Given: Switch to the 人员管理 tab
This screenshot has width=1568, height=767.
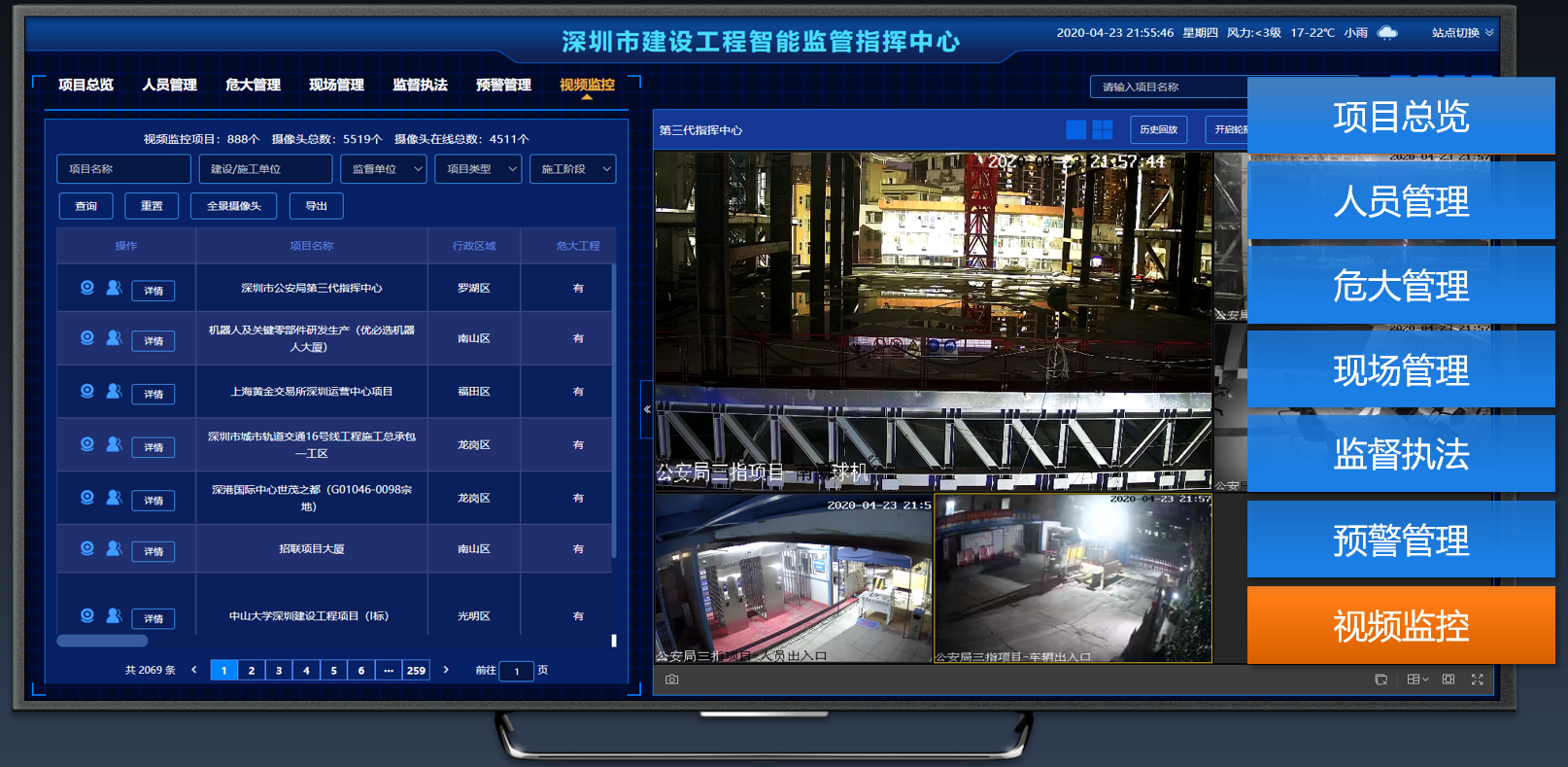Looking at the screenshot, I should [169, 85].
